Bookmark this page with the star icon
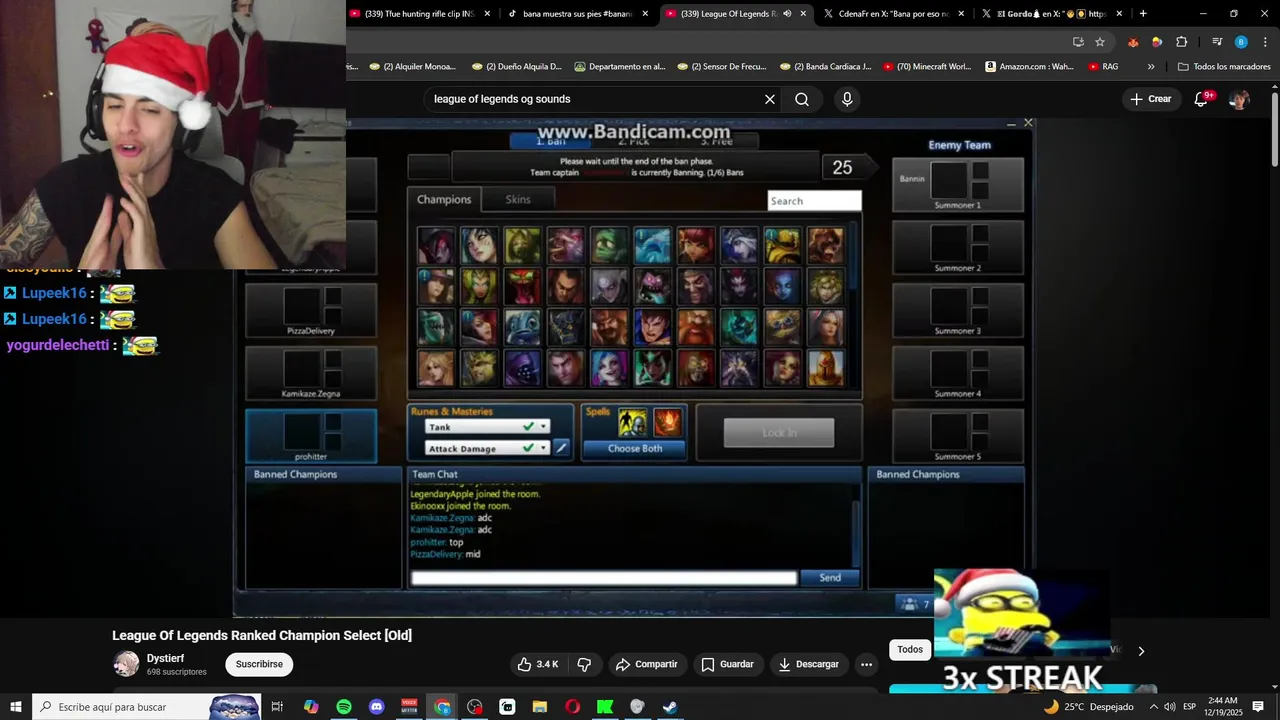The width and height of the screenshot is (1280, 720). coord(1100,42)
